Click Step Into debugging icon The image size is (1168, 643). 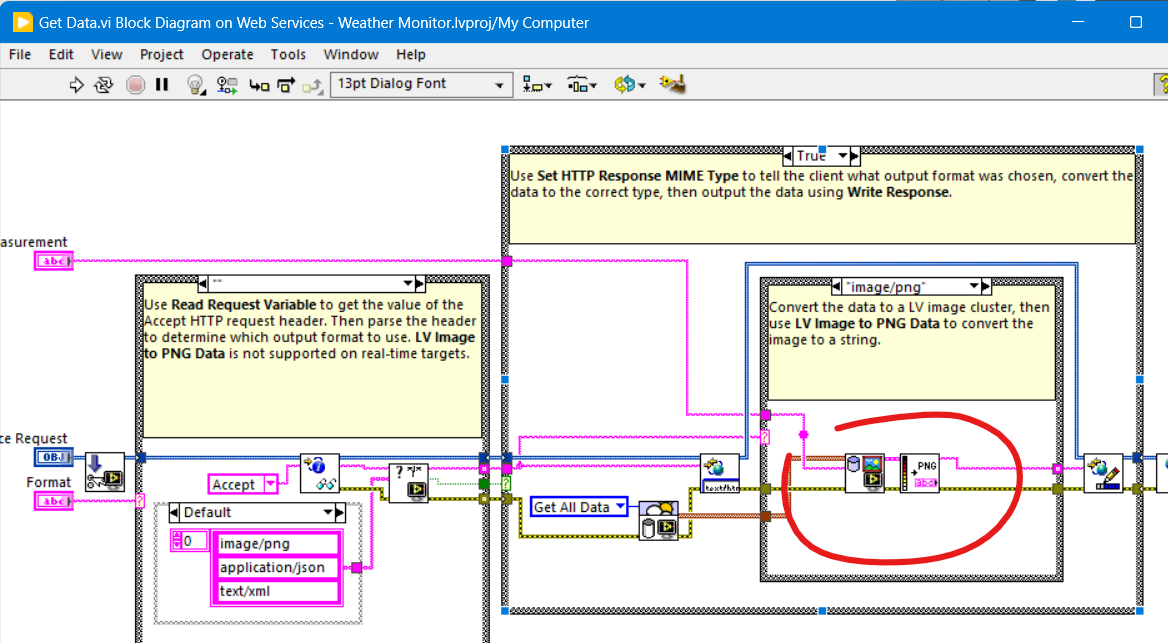tap(260, 85)
